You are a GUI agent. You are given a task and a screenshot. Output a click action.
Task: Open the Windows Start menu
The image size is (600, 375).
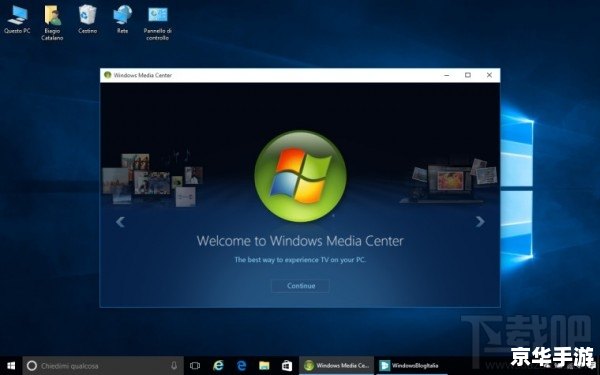pos(11,366)
